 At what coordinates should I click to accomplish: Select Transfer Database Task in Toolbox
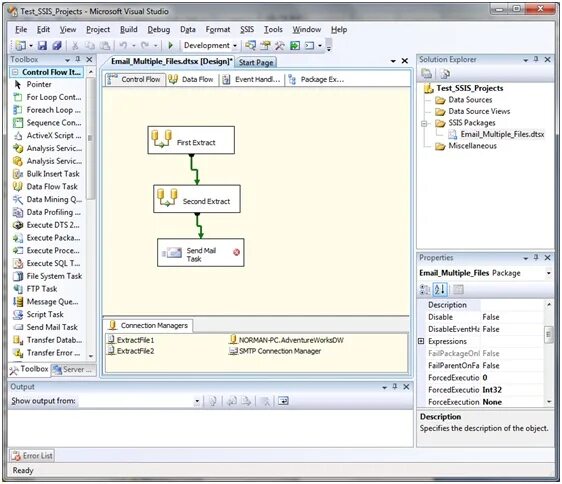[47, 340]
